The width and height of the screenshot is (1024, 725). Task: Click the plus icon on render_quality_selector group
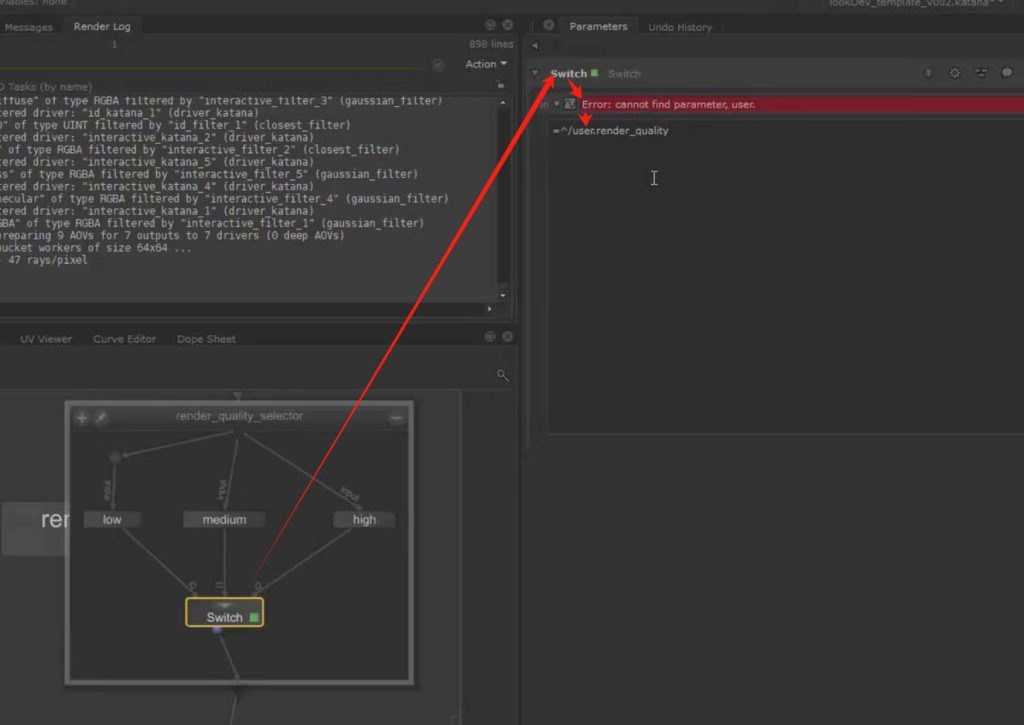pos(82,417)
